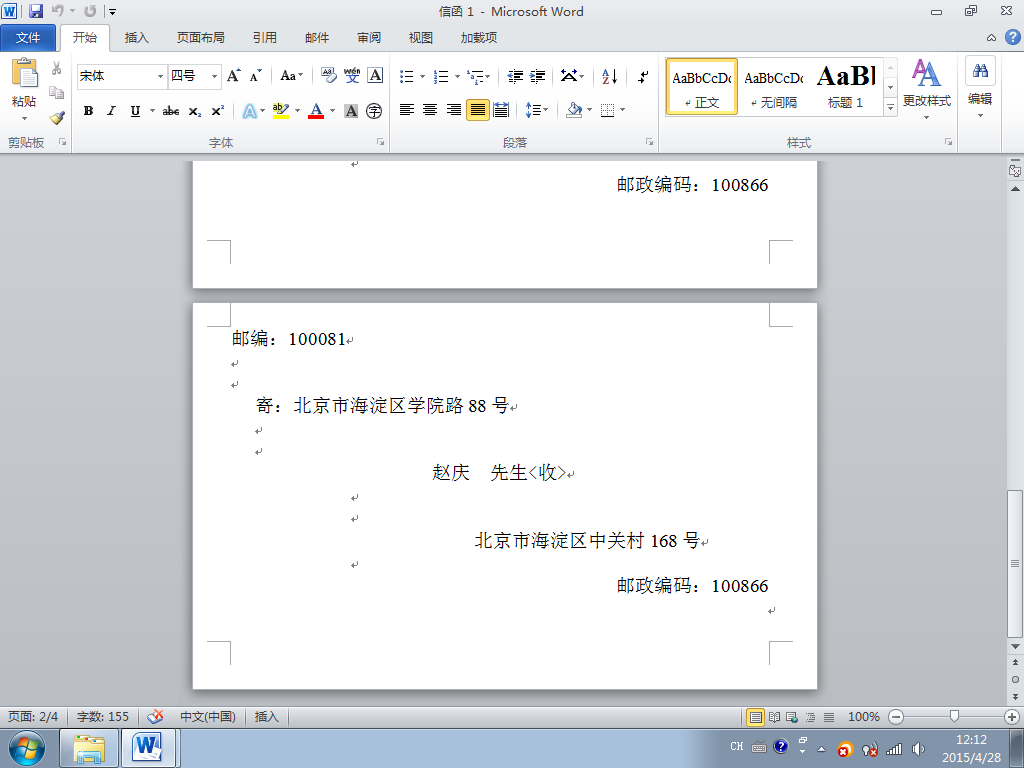Click the Cut scissors icon
The height and width of the screenshot is (768, 1024).
(57, 68)
